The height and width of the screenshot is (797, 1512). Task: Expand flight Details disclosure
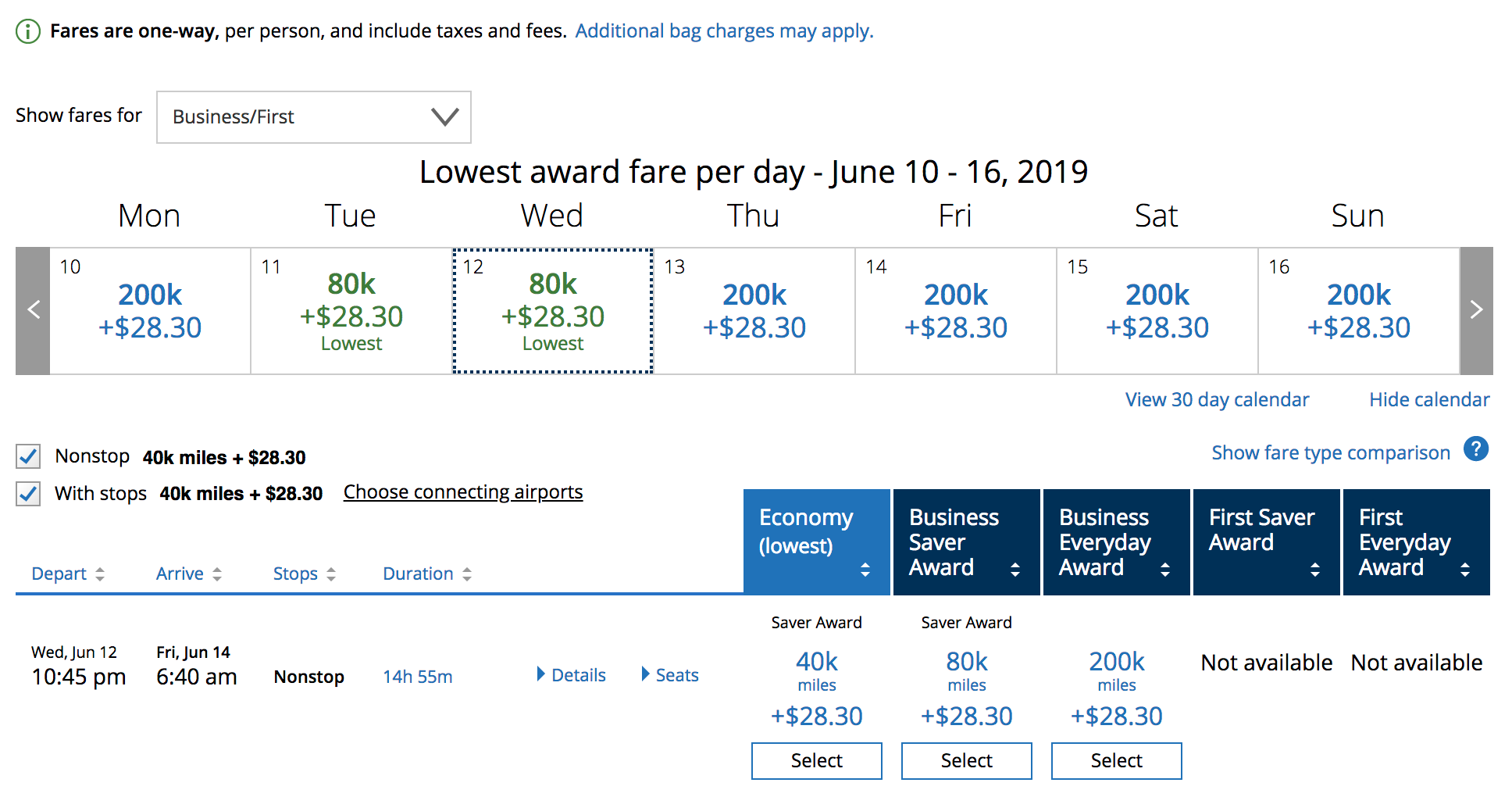(x=571, y=675)
